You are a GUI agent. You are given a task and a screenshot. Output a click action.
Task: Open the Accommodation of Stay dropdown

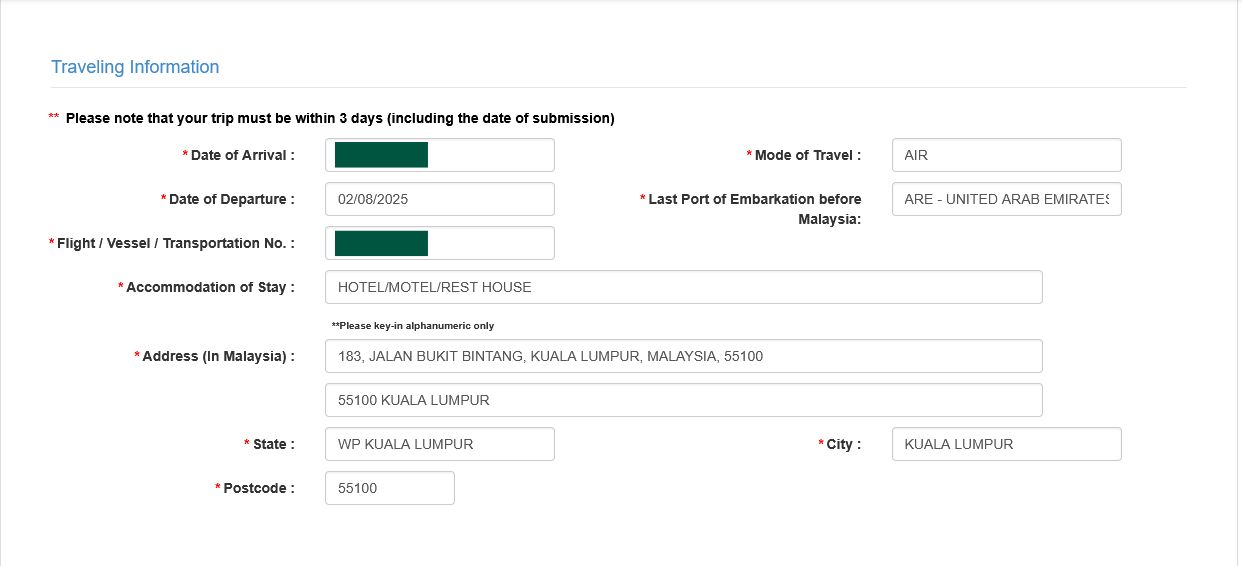point(683,287)
